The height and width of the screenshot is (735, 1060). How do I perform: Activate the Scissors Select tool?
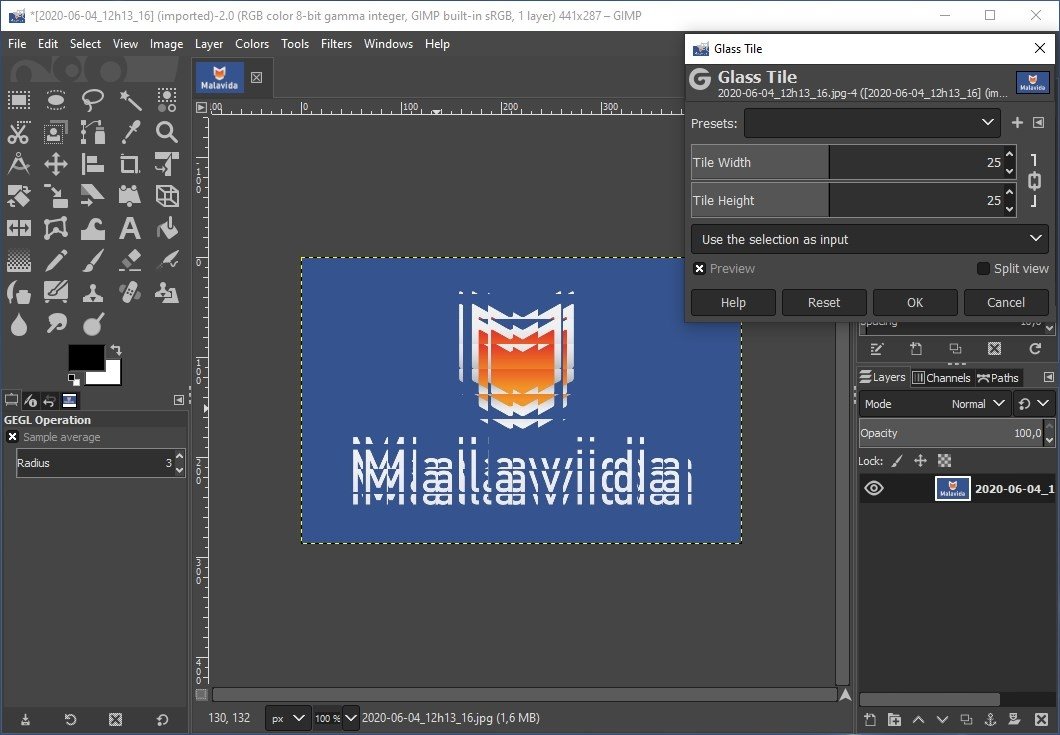click(x=19, y=132)
